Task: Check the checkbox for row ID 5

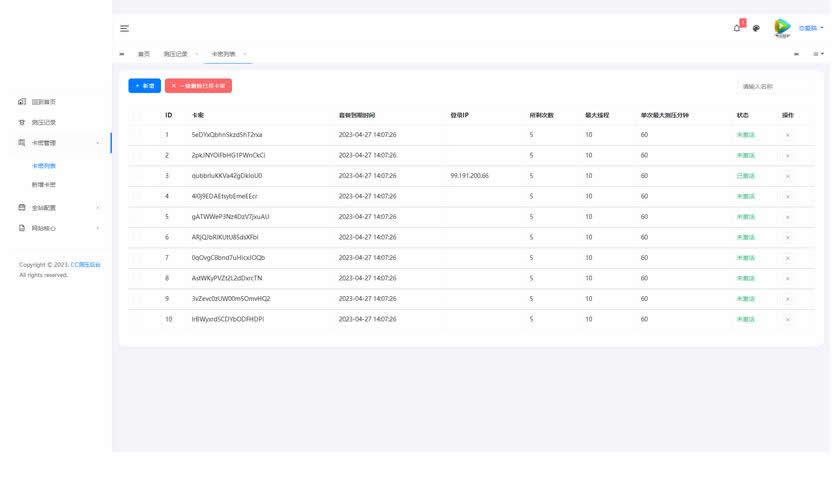Action: pos(137,216)
